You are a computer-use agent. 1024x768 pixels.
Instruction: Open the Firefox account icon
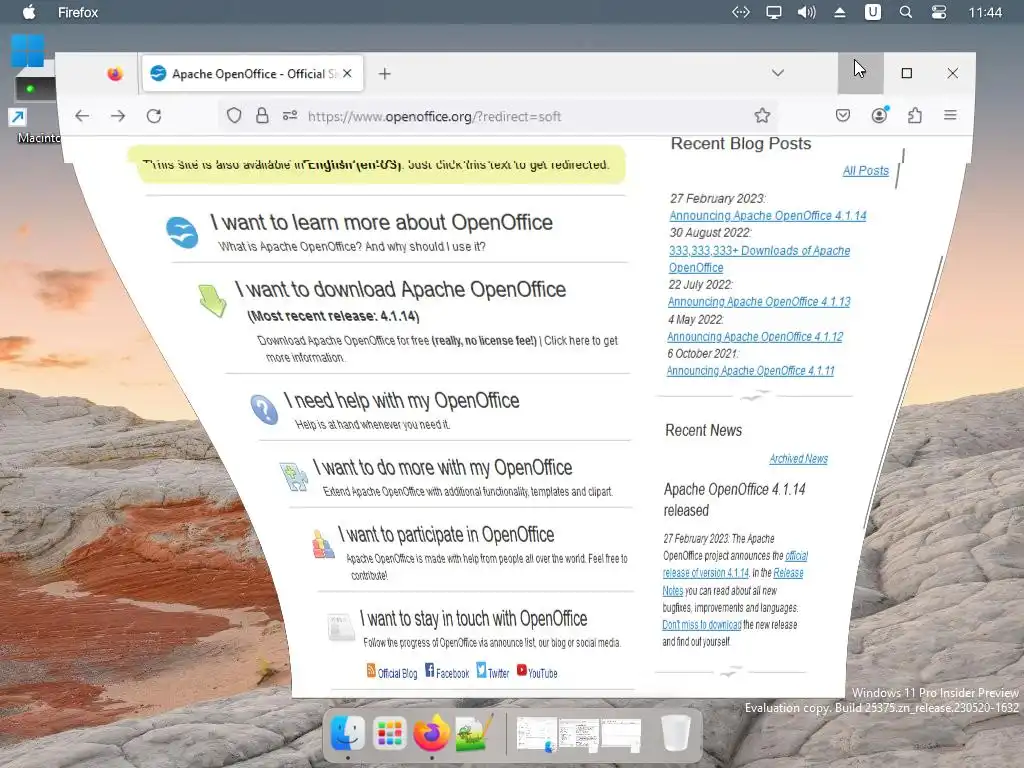(879, 115)
